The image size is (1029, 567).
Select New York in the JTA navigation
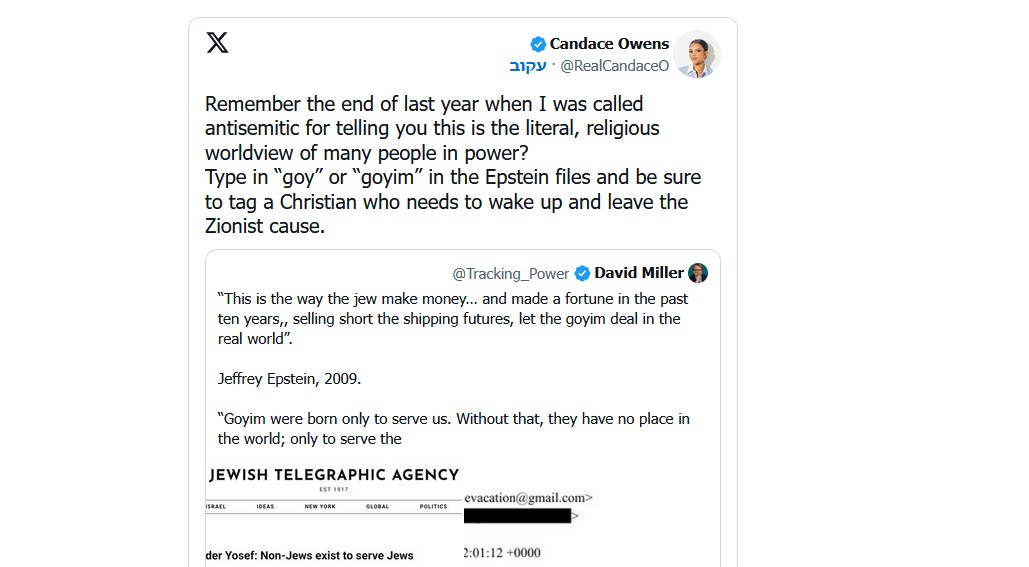(x=320, y=507)
